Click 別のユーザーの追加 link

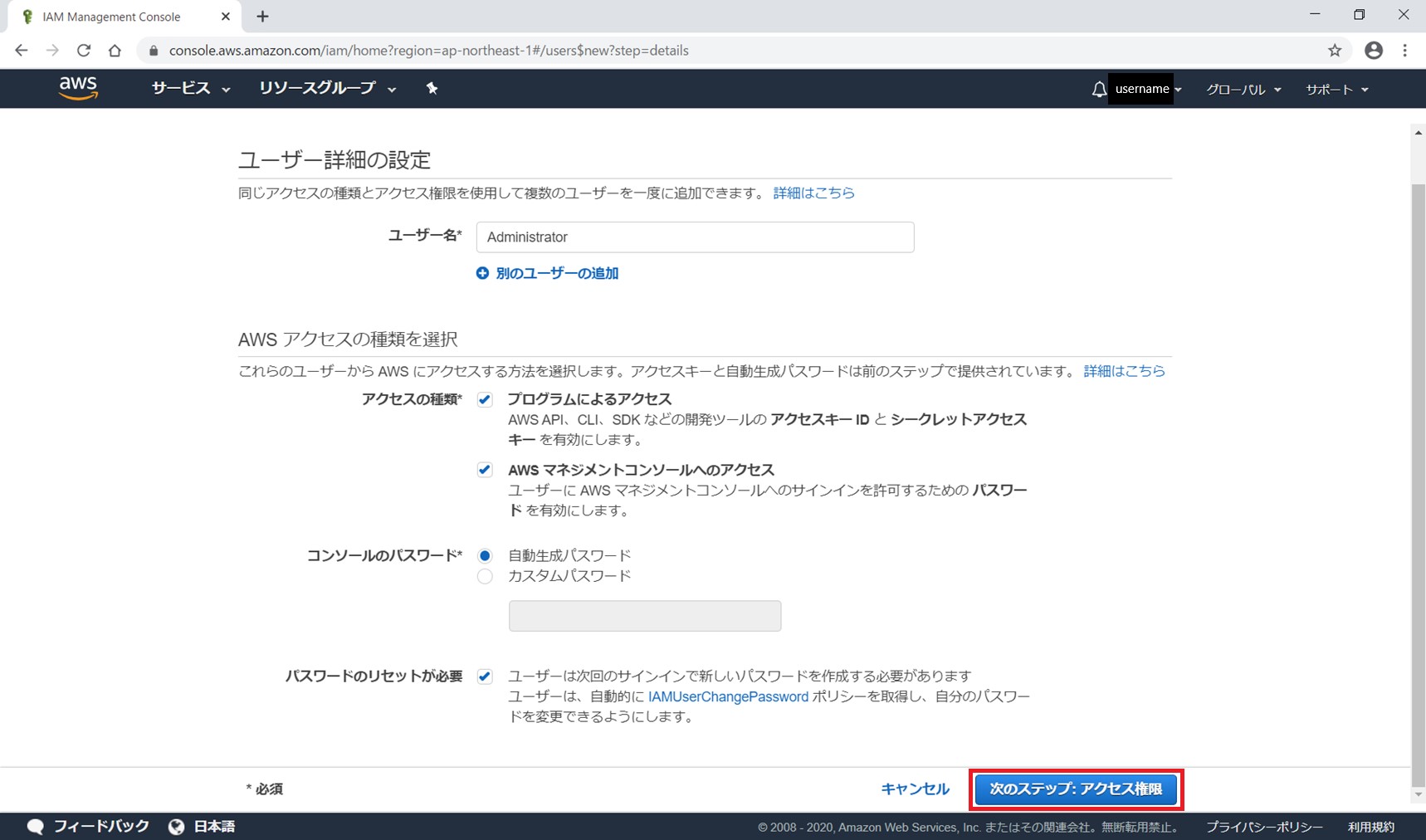(x=557, y=273)
